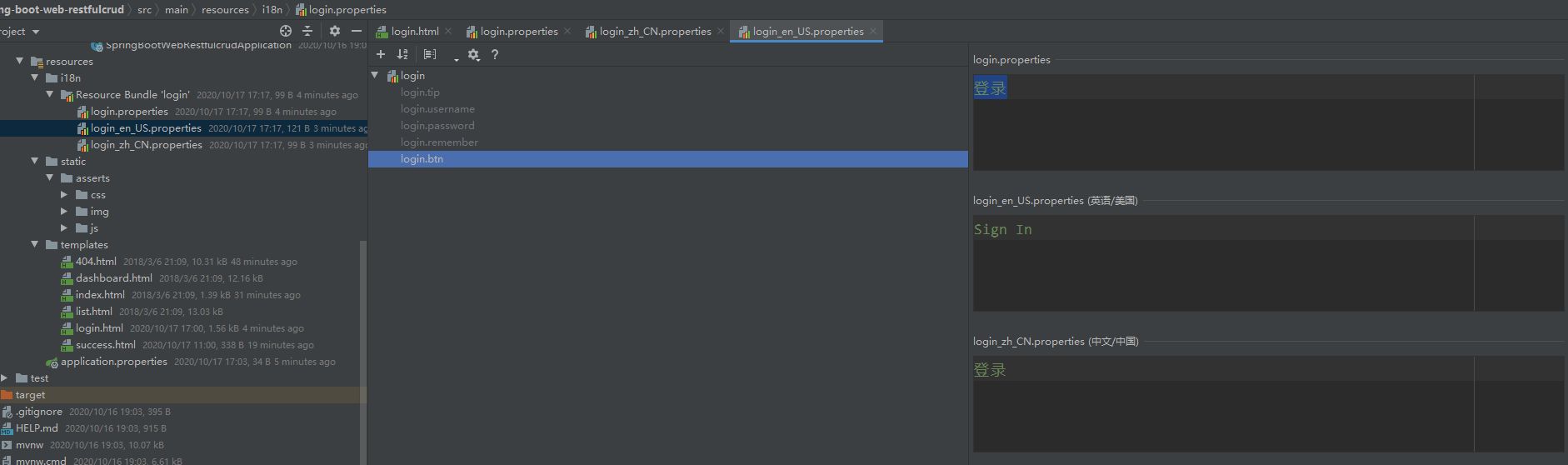Select 404.html in templates folder
1568x465 pixels.
(96, 262)
